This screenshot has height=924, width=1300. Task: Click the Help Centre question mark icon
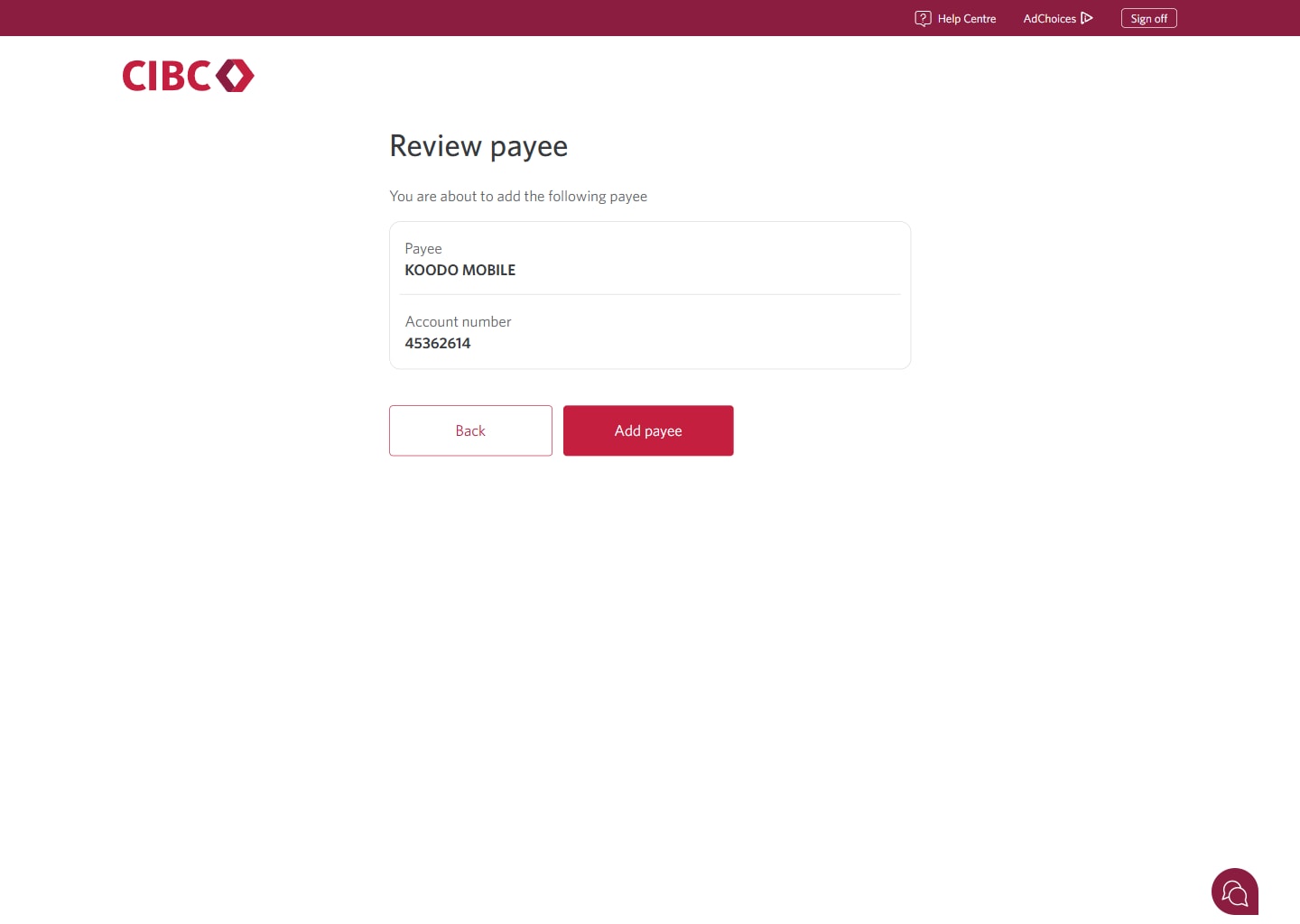click(x=923, y=18)
